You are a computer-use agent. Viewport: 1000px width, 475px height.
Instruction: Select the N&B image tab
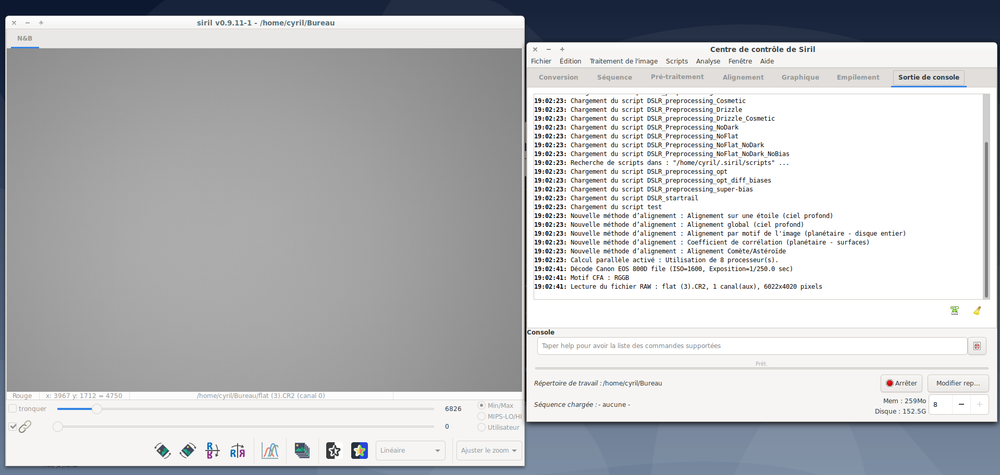click(25, 38)
